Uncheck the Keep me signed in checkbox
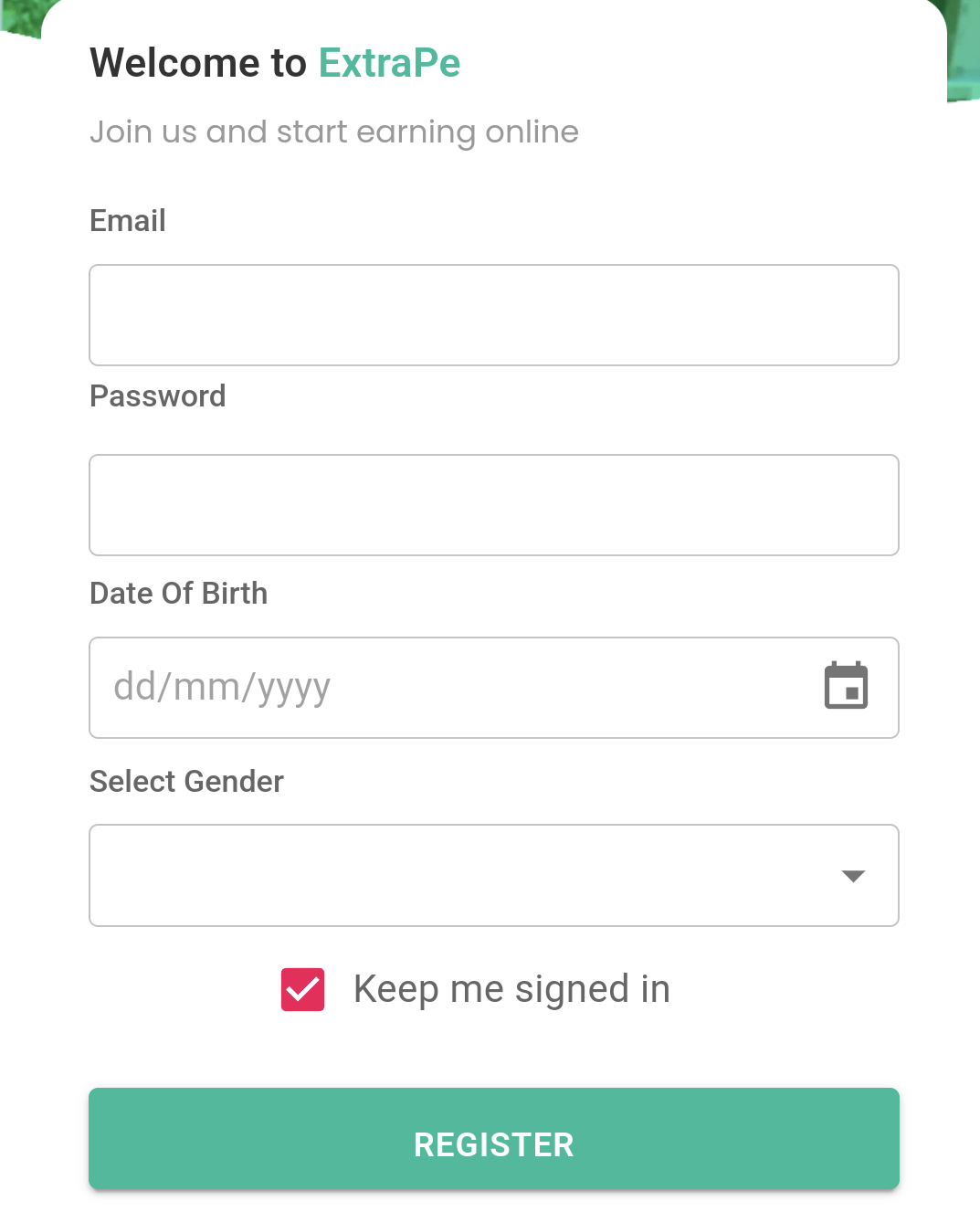The height and width of the screenshot is (1212, 980). 302,990
